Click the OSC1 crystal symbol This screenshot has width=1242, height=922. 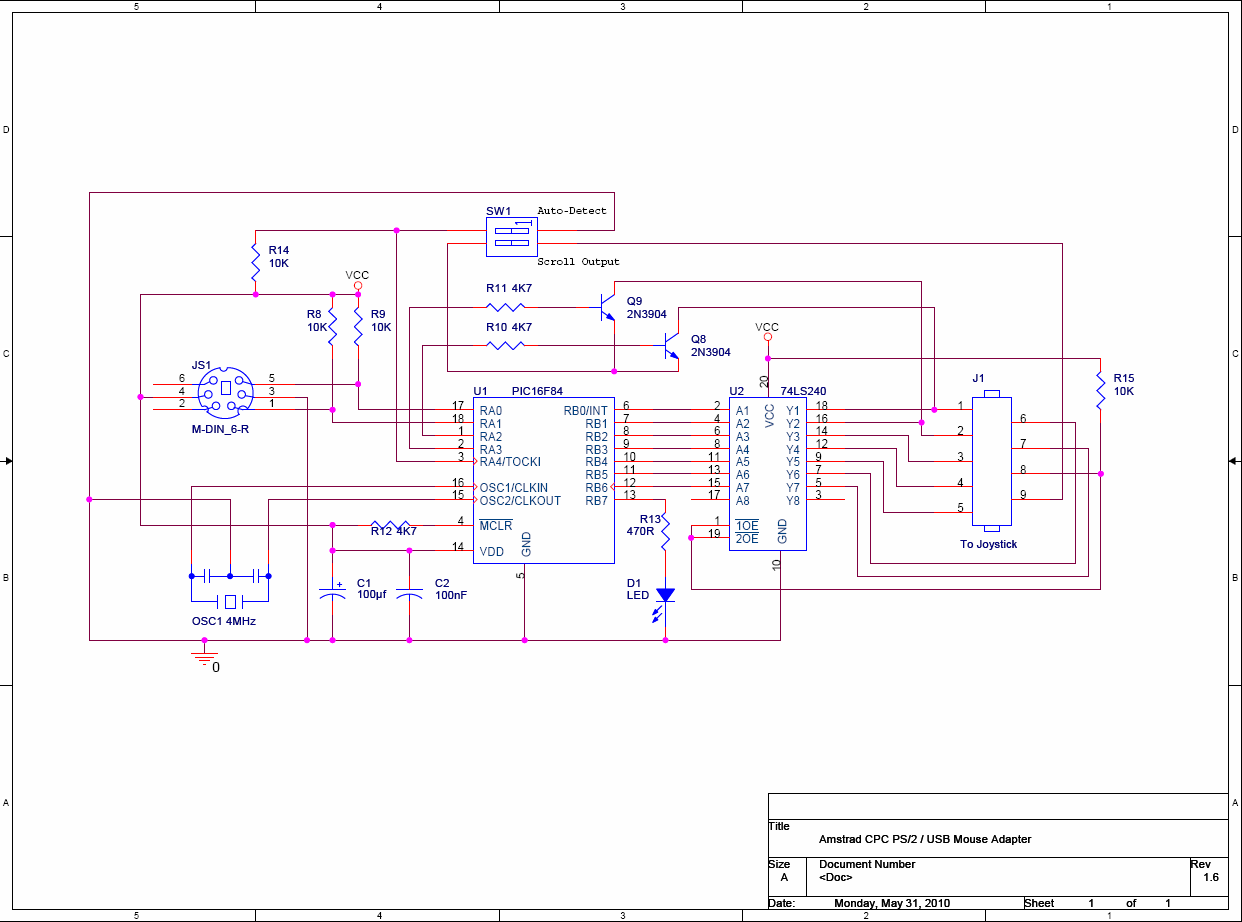point(230,601)
